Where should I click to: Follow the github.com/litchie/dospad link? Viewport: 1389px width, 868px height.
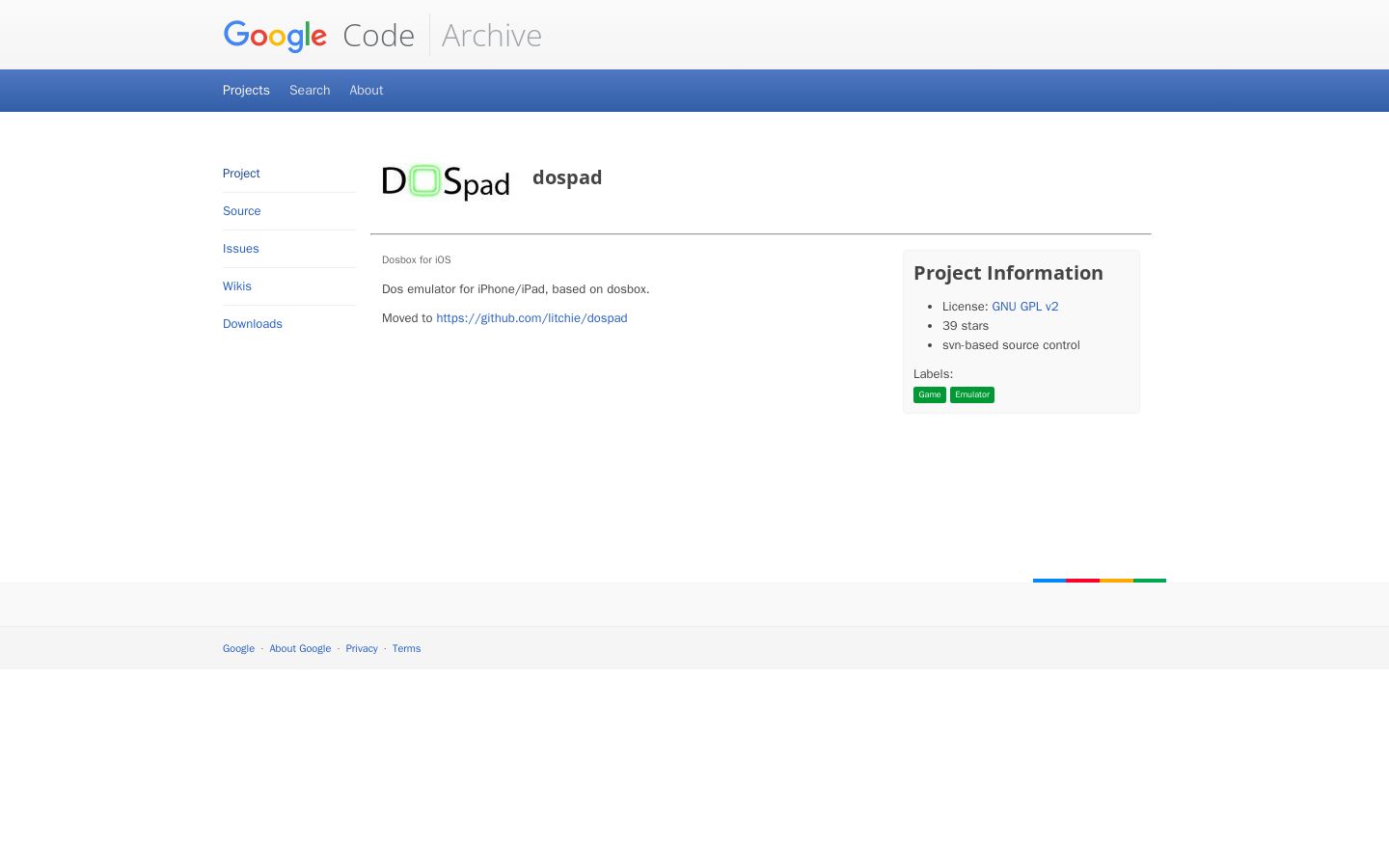click(531, 318)
